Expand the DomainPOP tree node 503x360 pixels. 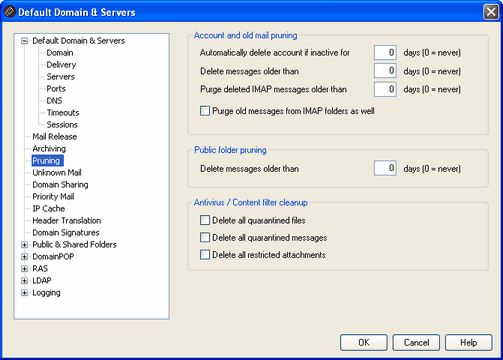tap(24, 257)
